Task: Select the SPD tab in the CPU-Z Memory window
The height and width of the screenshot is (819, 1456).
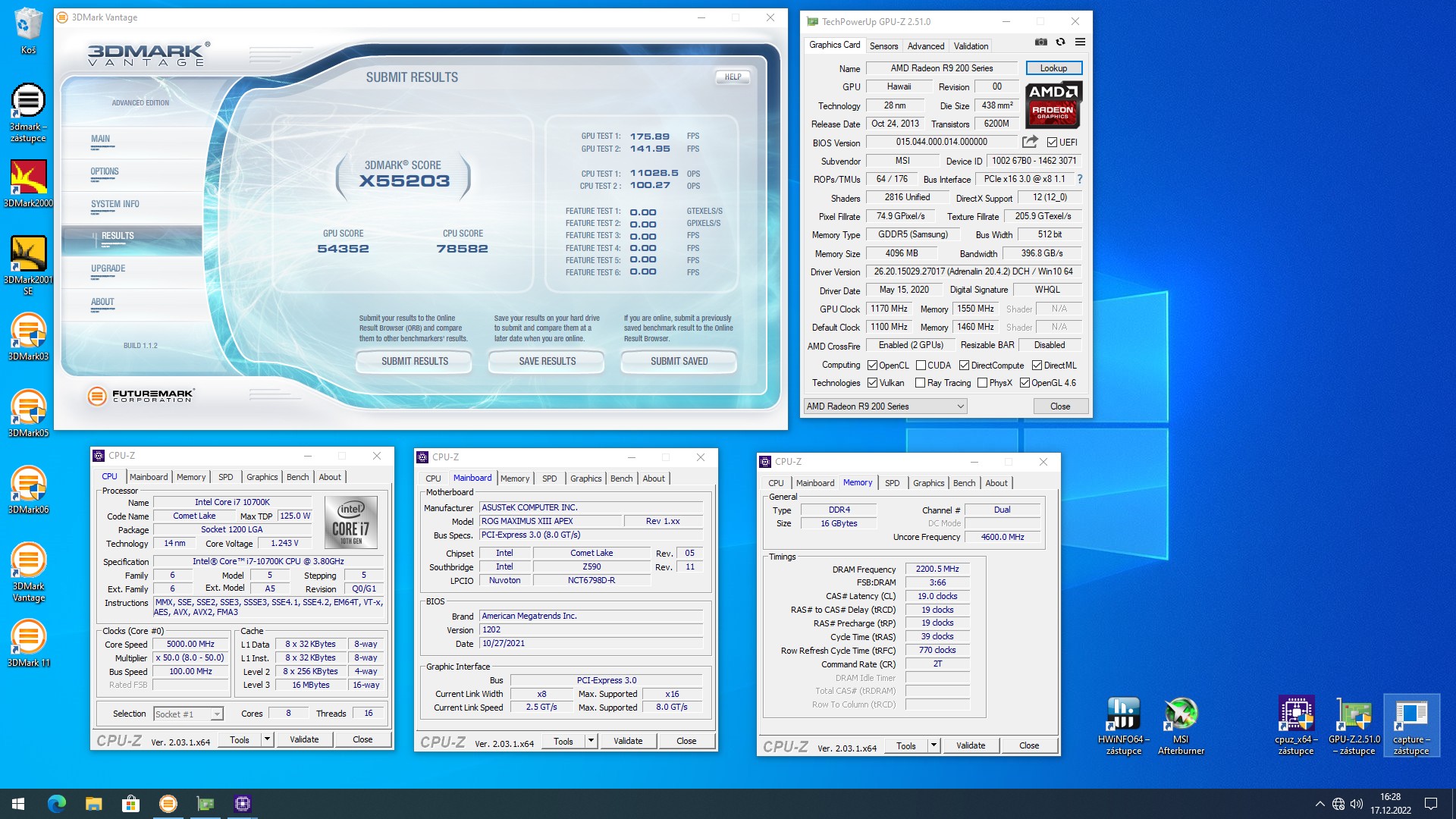Action: coord(893,483)
